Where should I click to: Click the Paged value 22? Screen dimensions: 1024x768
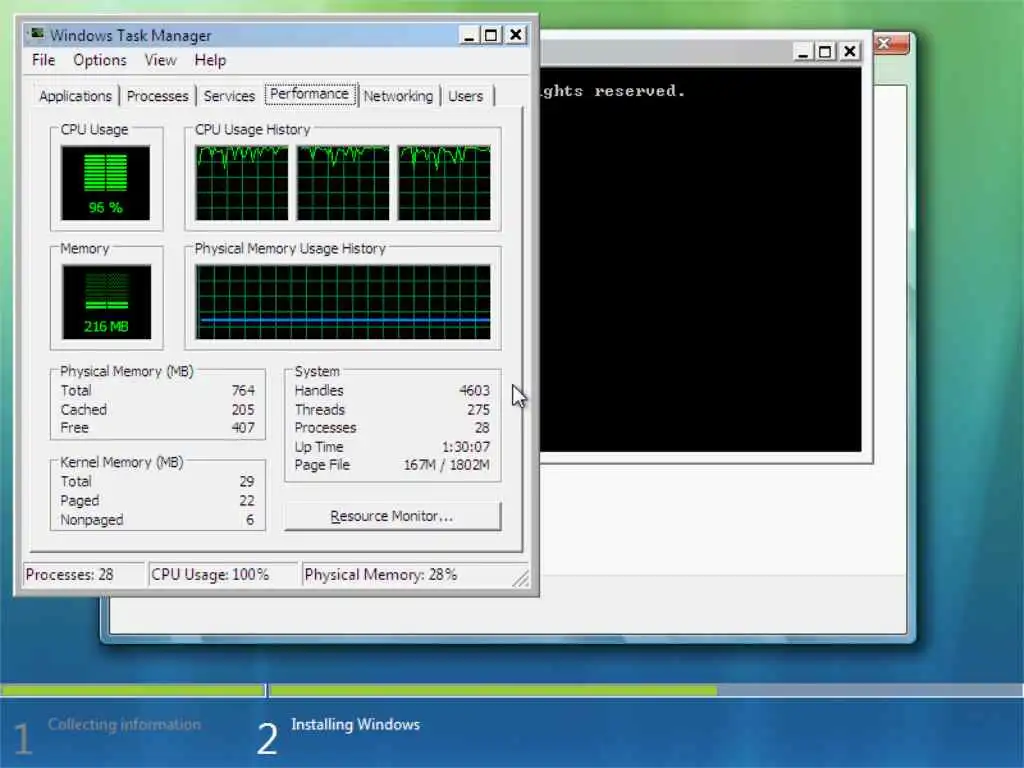coord(246,501)
